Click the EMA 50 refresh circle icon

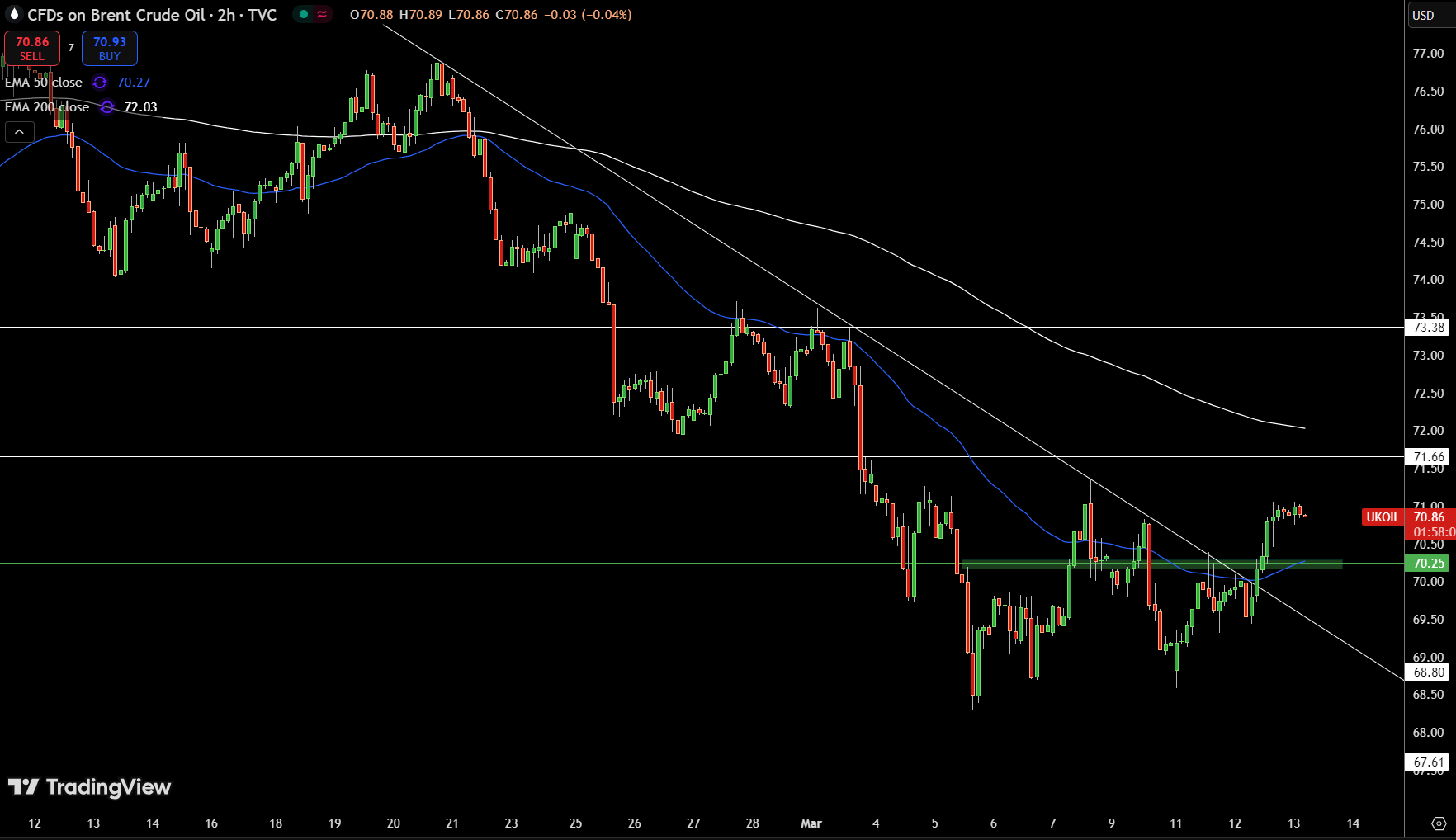click(x=100, y=83)
